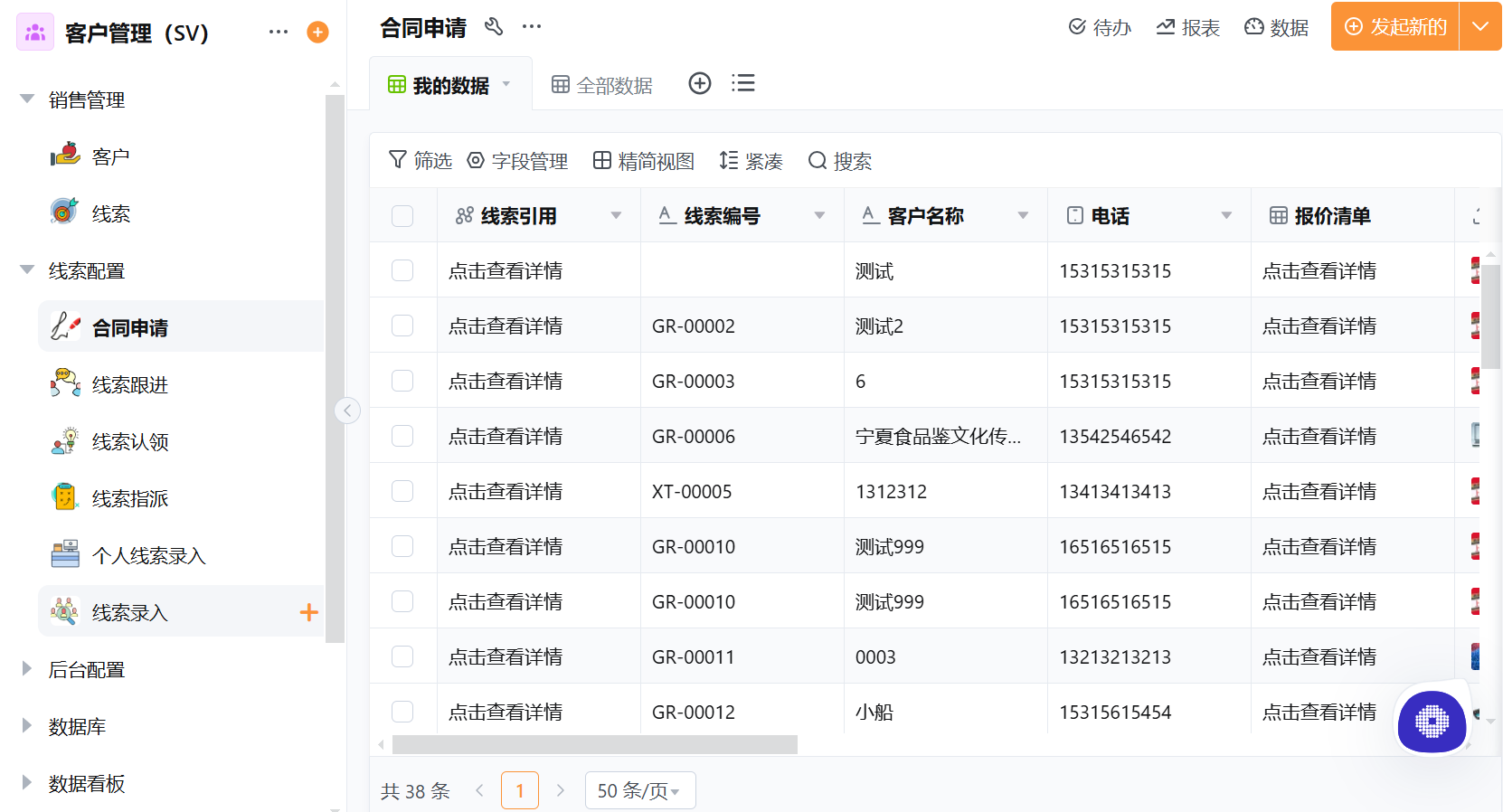Open 报价清单 点击查看详情 for GR-00006

(x=1319, y=436)
